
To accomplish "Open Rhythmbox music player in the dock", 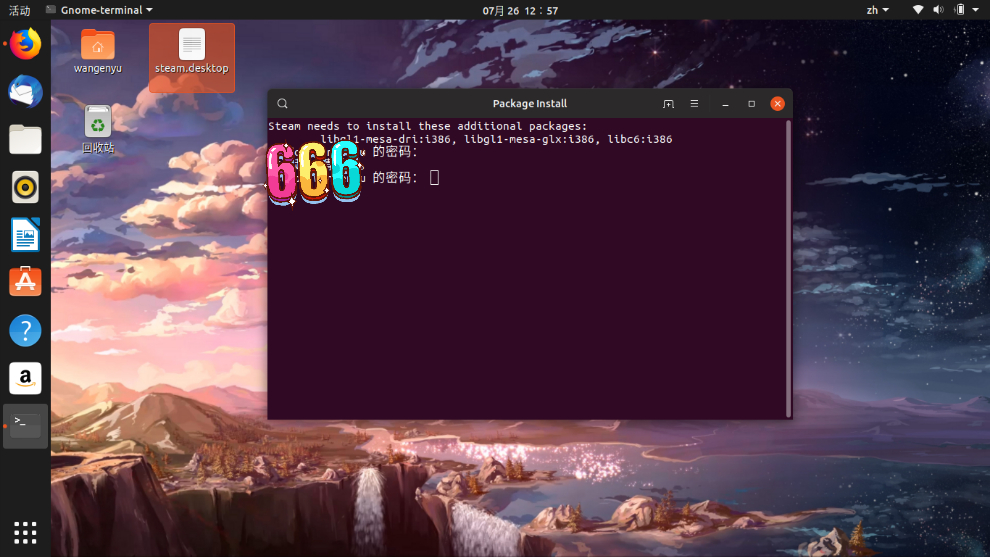I will (x=25, y=188).
